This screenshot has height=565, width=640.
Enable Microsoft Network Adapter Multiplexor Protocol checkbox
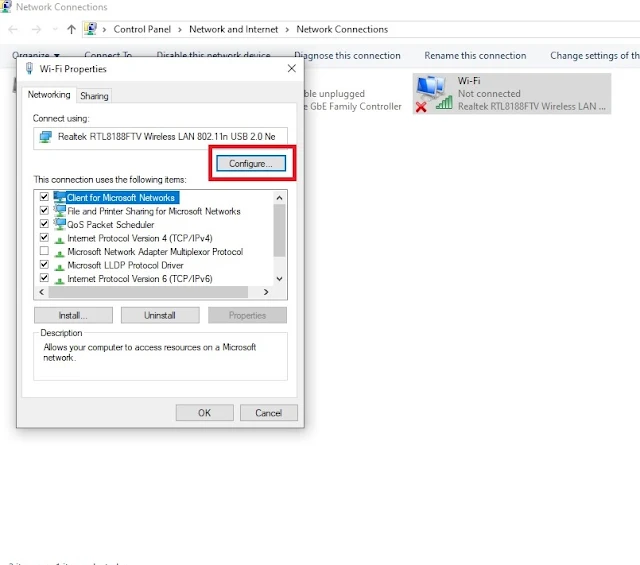(44, 251)
